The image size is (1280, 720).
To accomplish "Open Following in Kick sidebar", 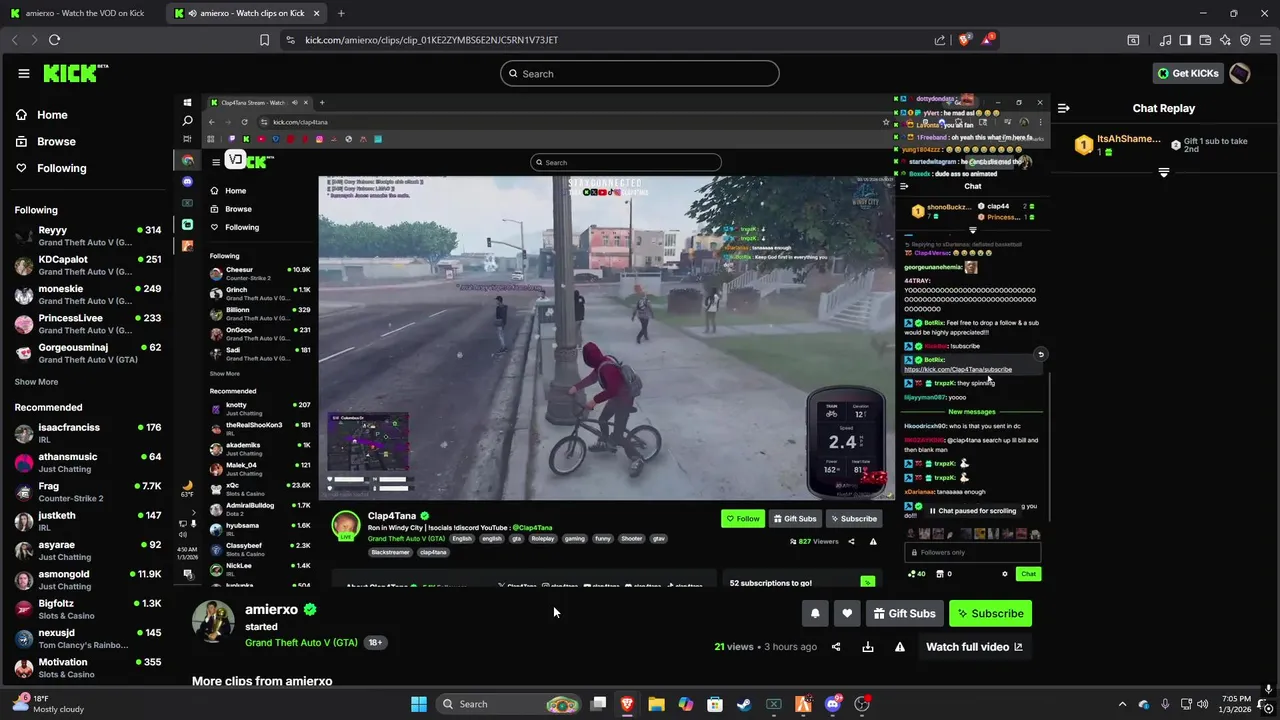I will coord(51,168).
